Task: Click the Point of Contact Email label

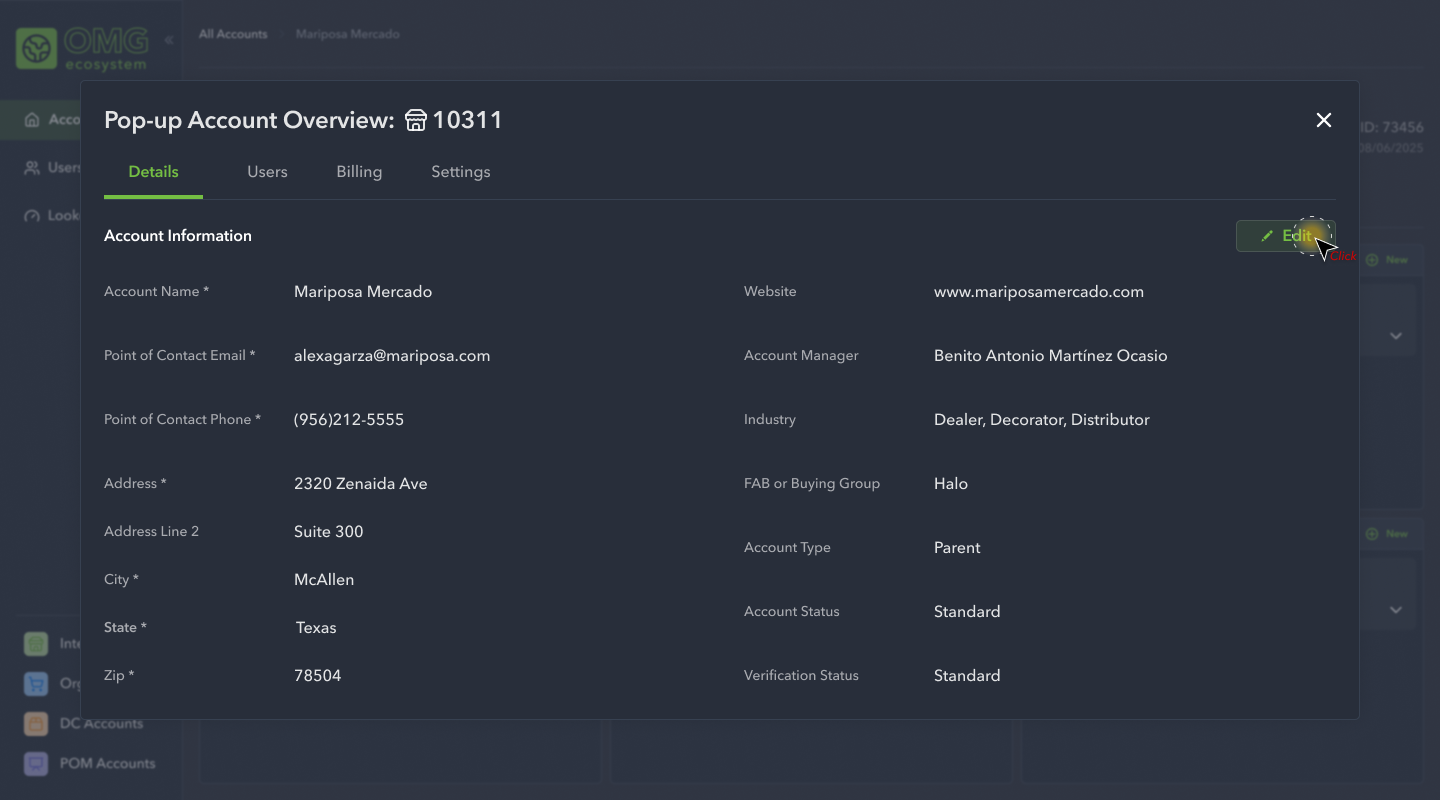Action: tap(180, 355)
